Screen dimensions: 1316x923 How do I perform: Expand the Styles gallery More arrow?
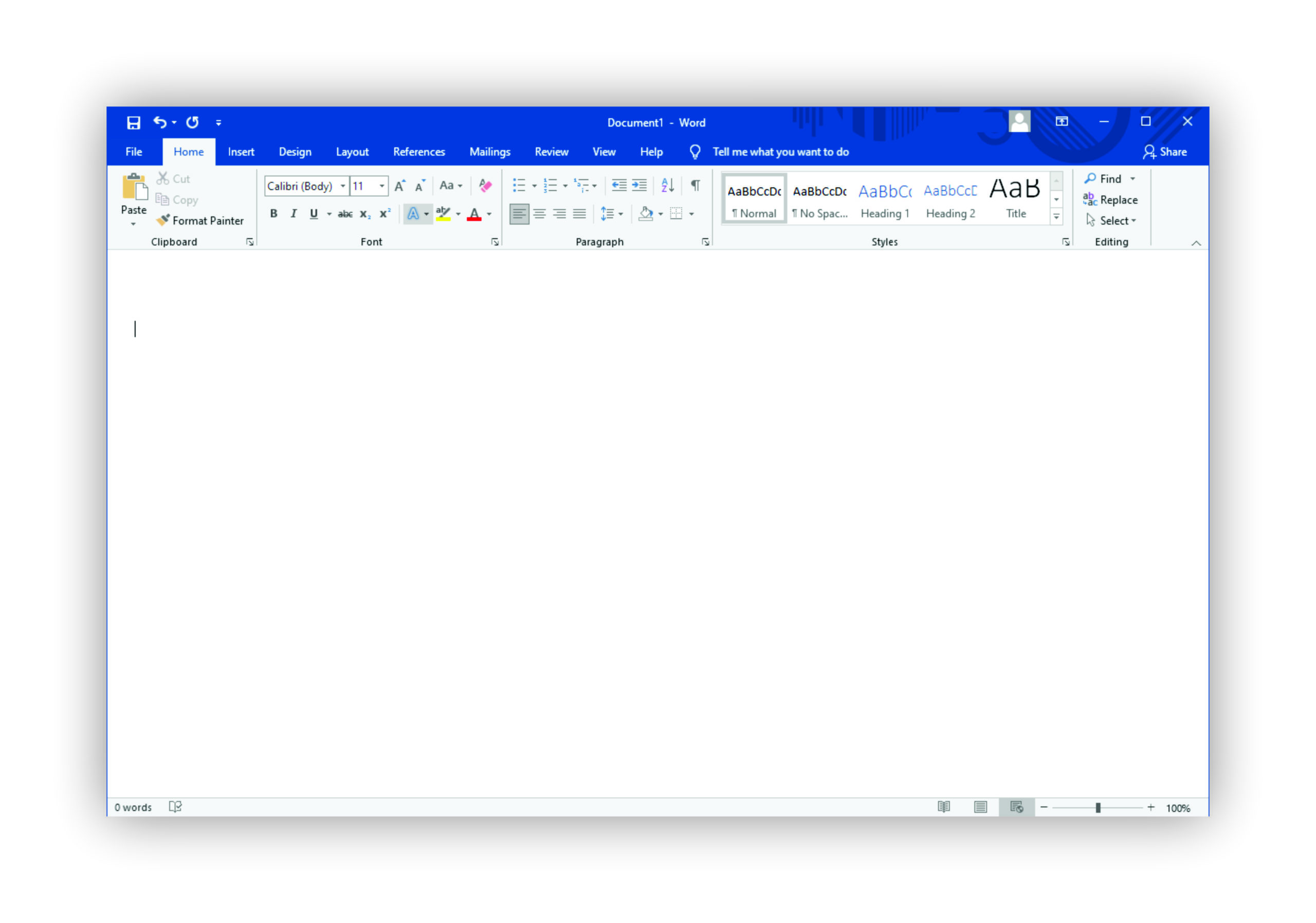1056,216
